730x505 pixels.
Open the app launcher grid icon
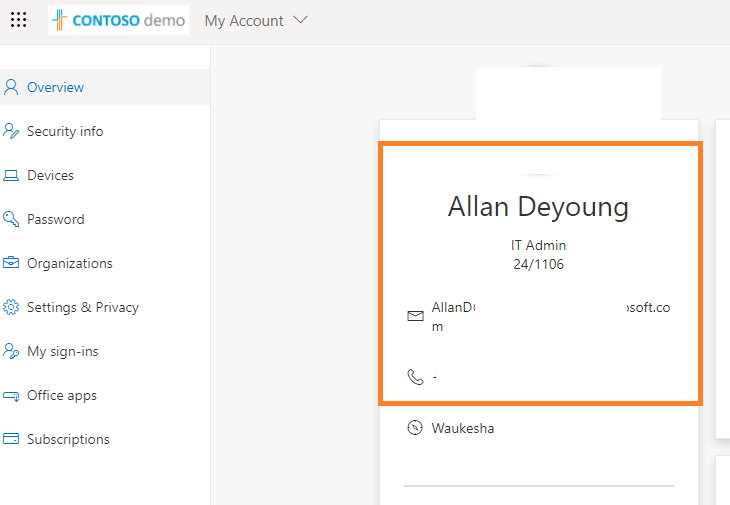pyautogui.click(x=19, y=20)
